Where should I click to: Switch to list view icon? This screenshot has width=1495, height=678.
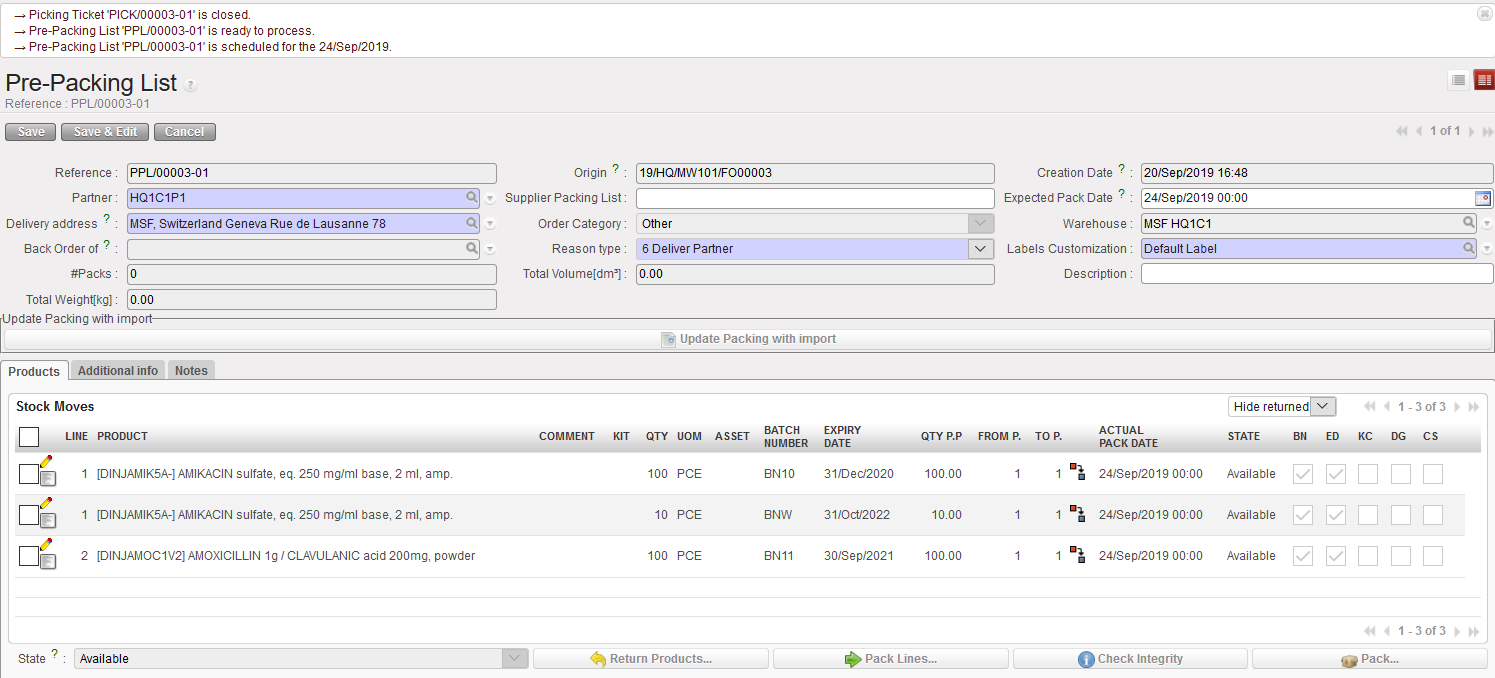(1458, 80)
